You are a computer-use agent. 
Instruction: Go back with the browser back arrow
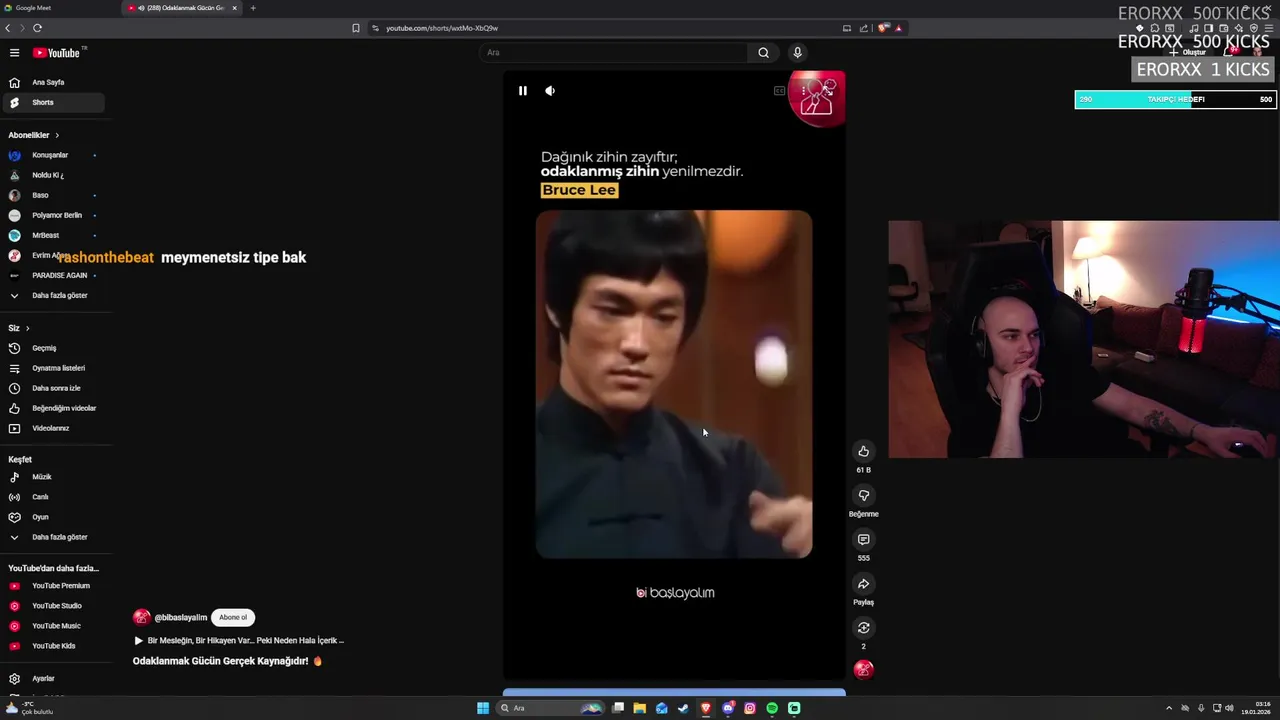coord(8,28)
